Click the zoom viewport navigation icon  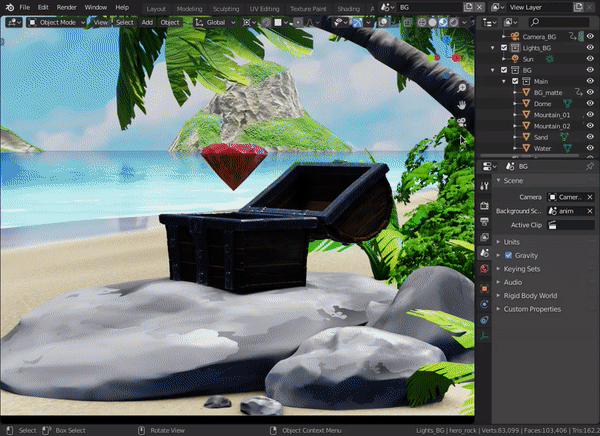point(462,88)
